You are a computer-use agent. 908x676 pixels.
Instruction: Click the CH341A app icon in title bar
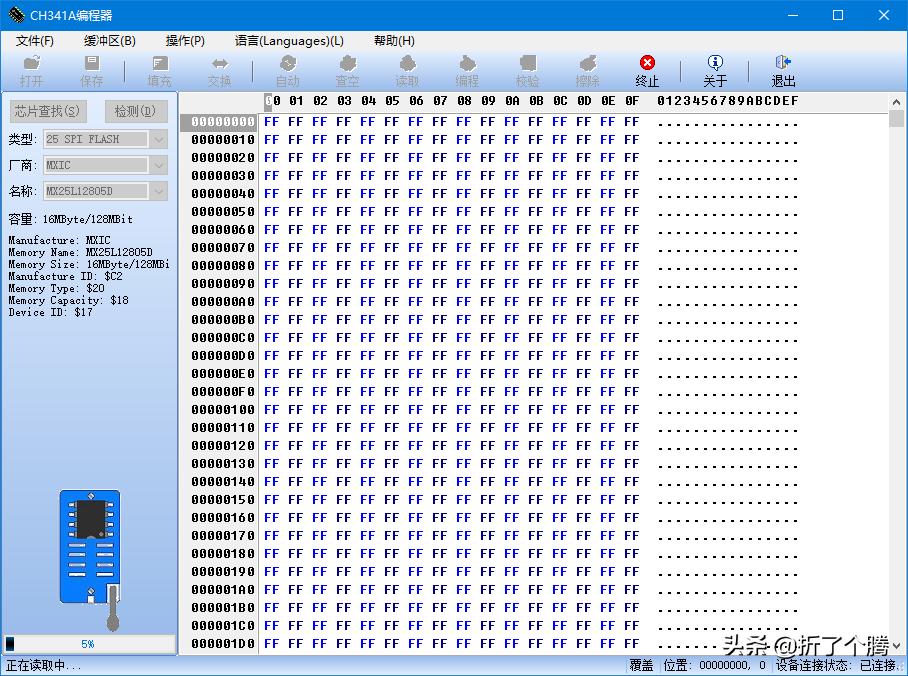(x=16, y=15)
